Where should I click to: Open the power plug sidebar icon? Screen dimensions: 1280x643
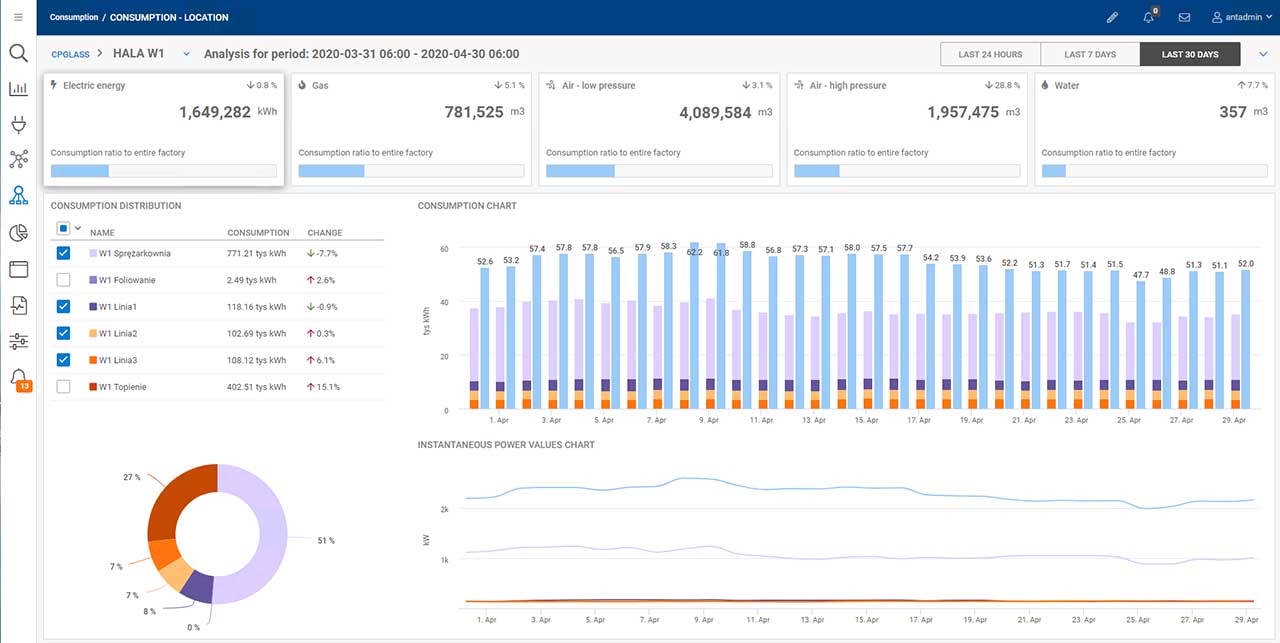click(18, 124)
